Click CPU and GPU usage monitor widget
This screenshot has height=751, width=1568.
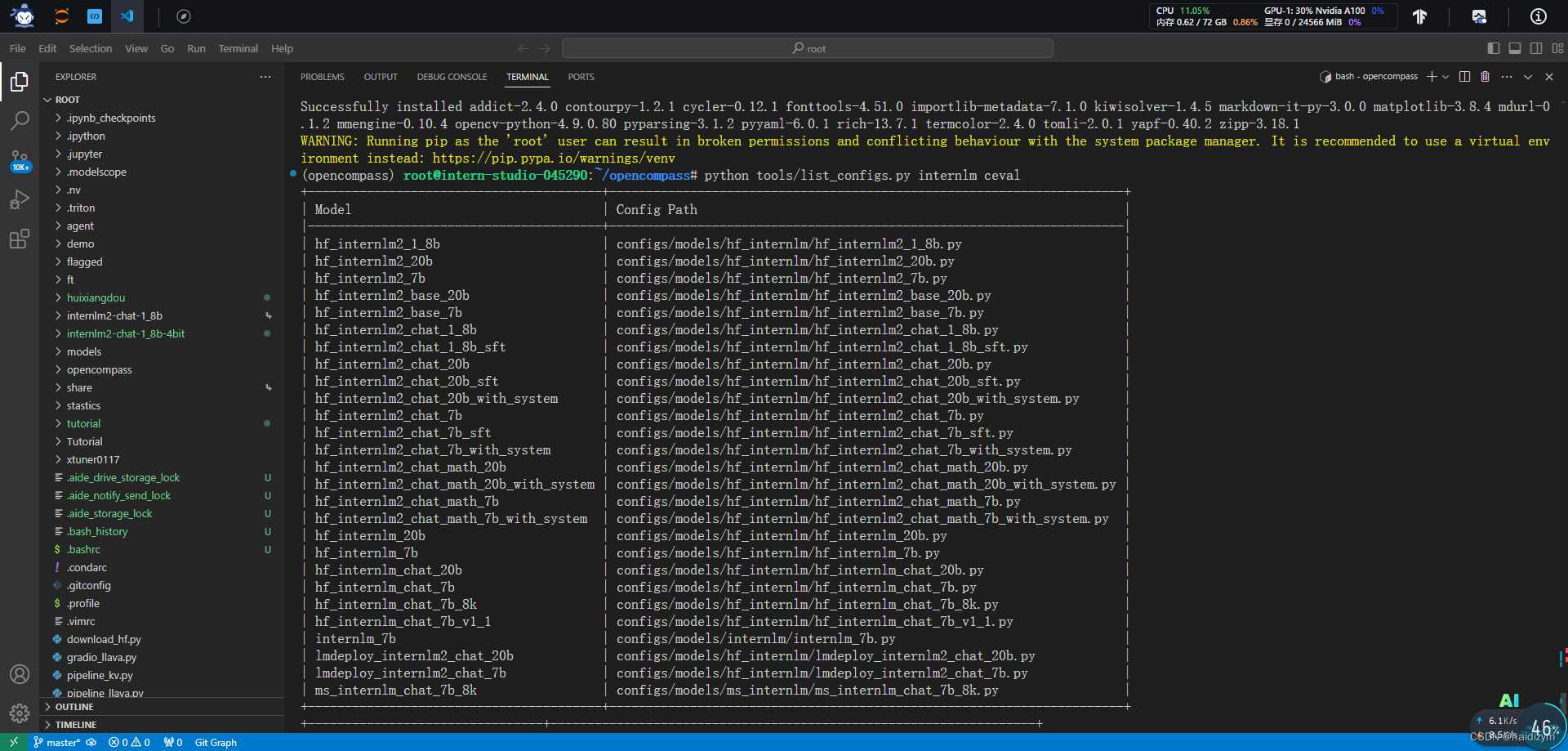coord(1273,16)
